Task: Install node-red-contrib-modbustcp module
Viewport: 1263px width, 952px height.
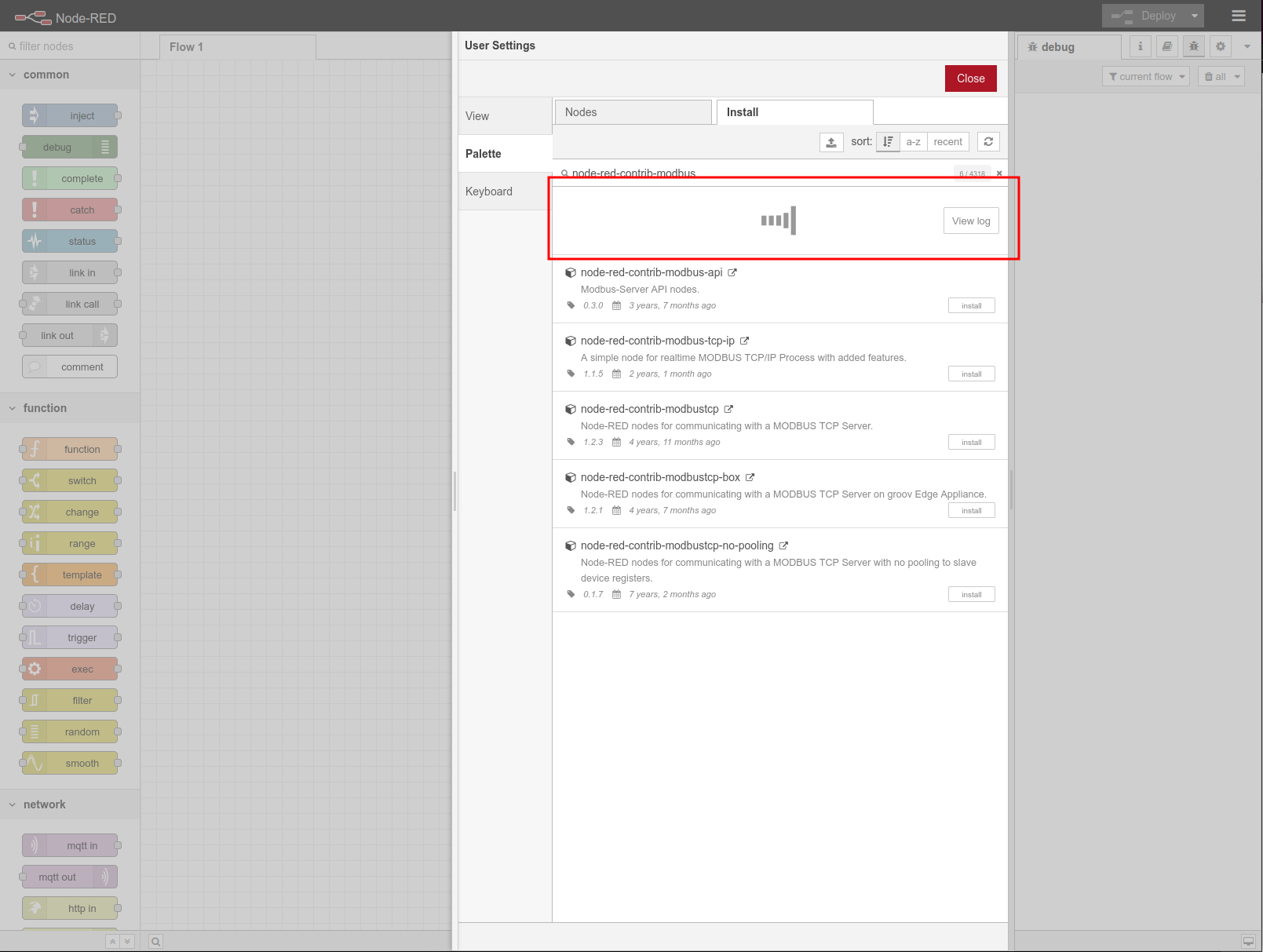Action: point(971,443)
